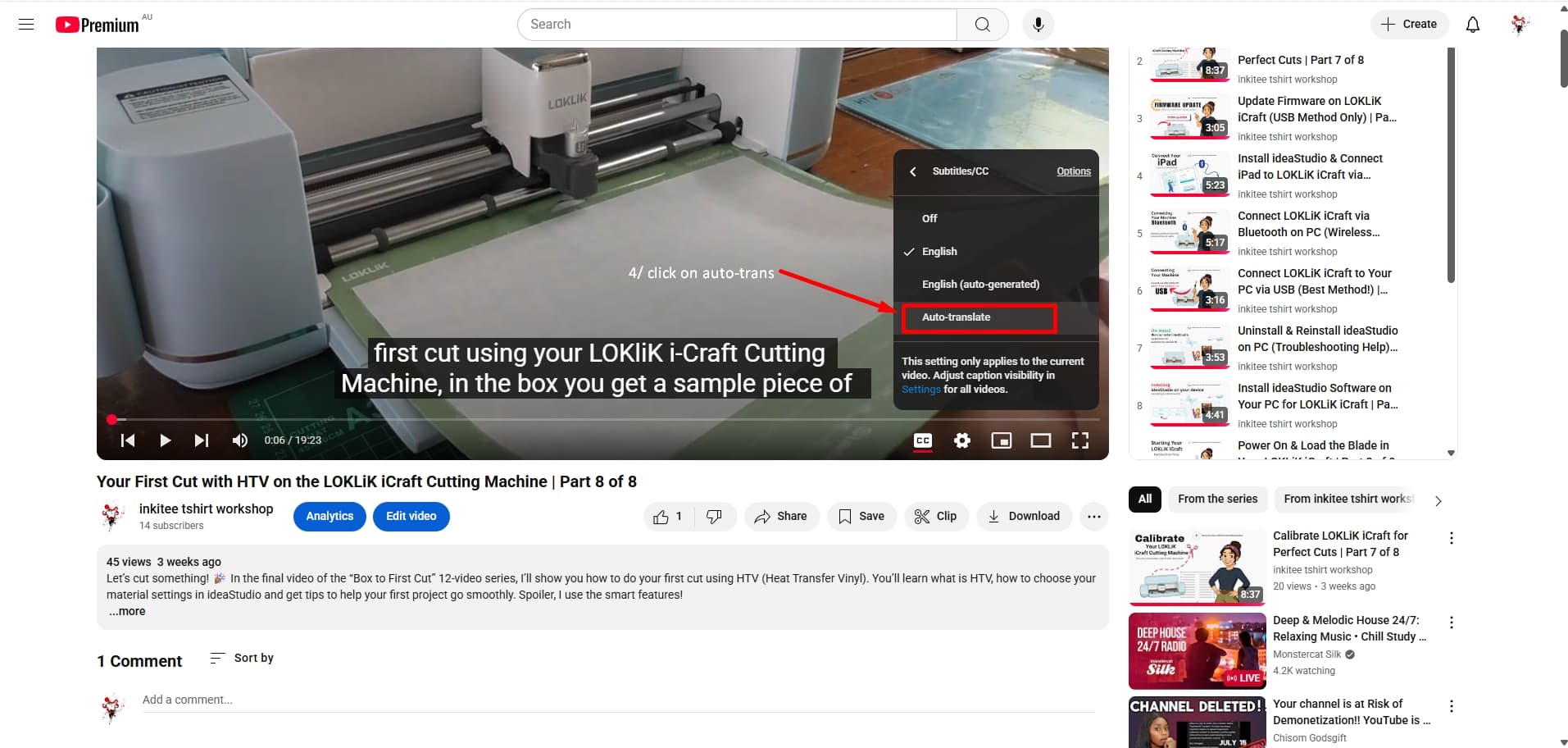
Task: Open channel Analytics
Action: tap(330, 516)
